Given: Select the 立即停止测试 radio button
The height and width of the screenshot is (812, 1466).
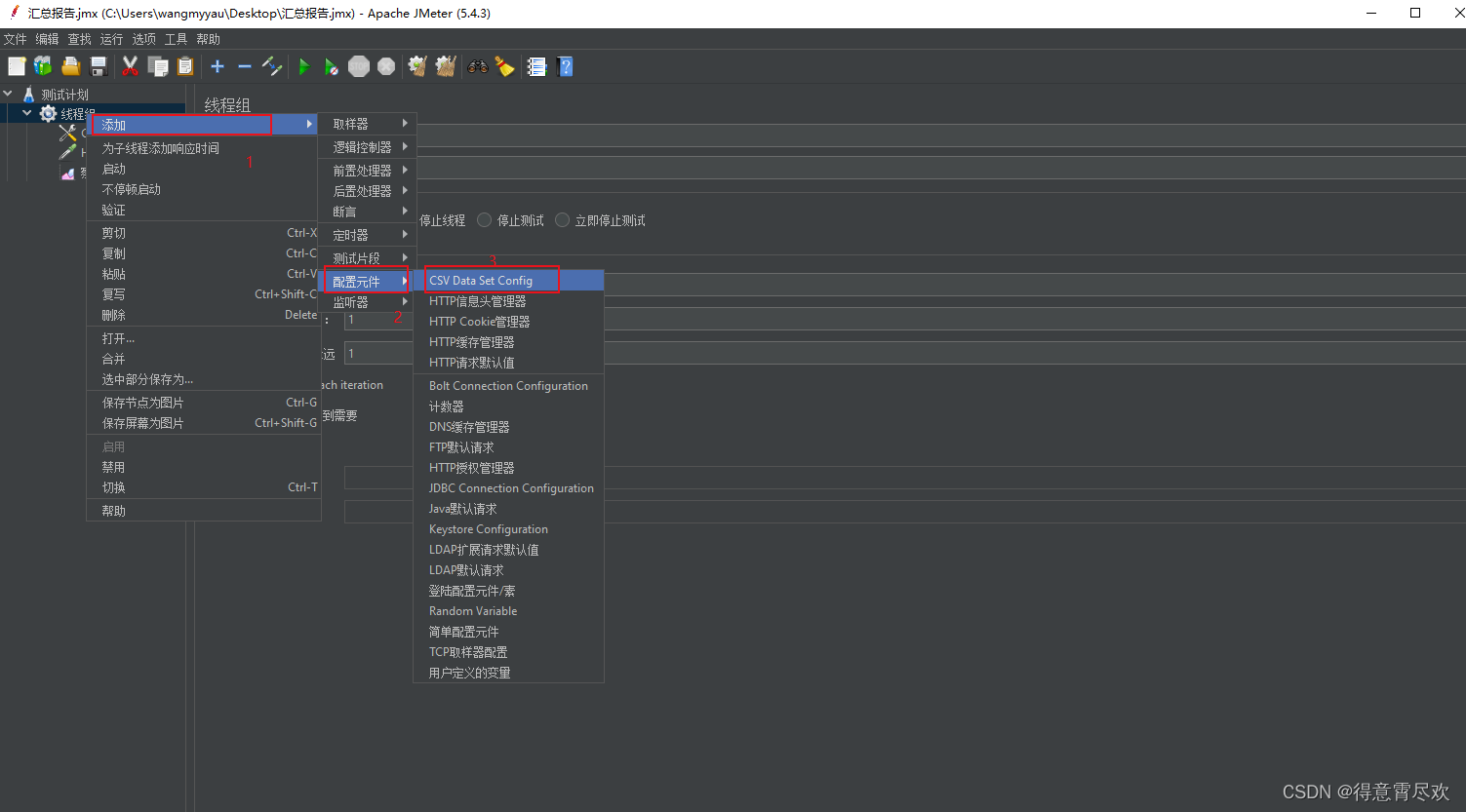Looking at the screenshot, I should pos(562,220).
